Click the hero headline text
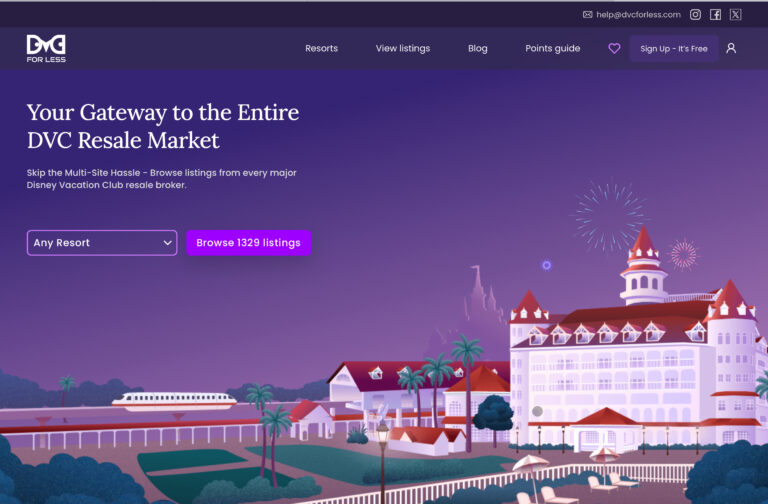This screenshot has width=768, height=504. click(x=163, y=126)
